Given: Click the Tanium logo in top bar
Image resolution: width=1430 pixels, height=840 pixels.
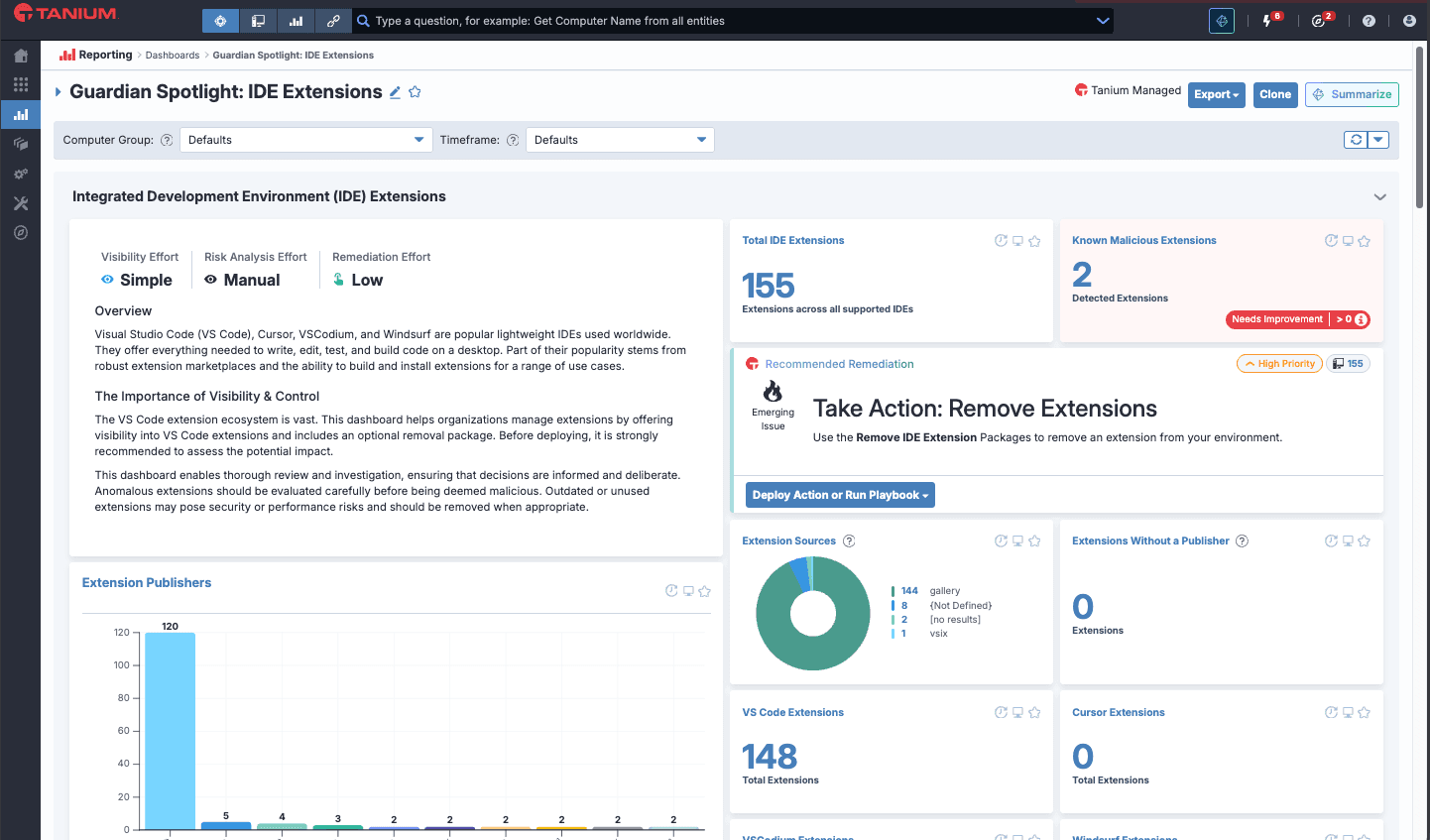Looking at the screenshot, I should (x=65, y=14).
